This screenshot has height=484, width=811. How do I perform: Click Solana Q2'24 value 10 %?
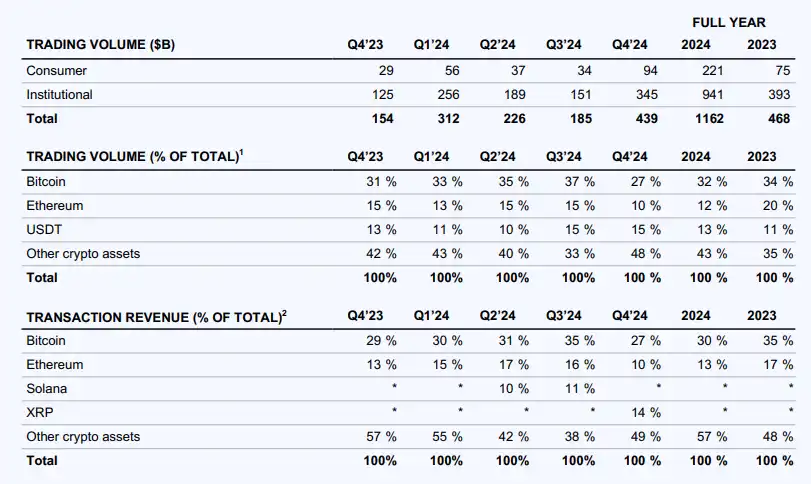click(x=511, y=388)
